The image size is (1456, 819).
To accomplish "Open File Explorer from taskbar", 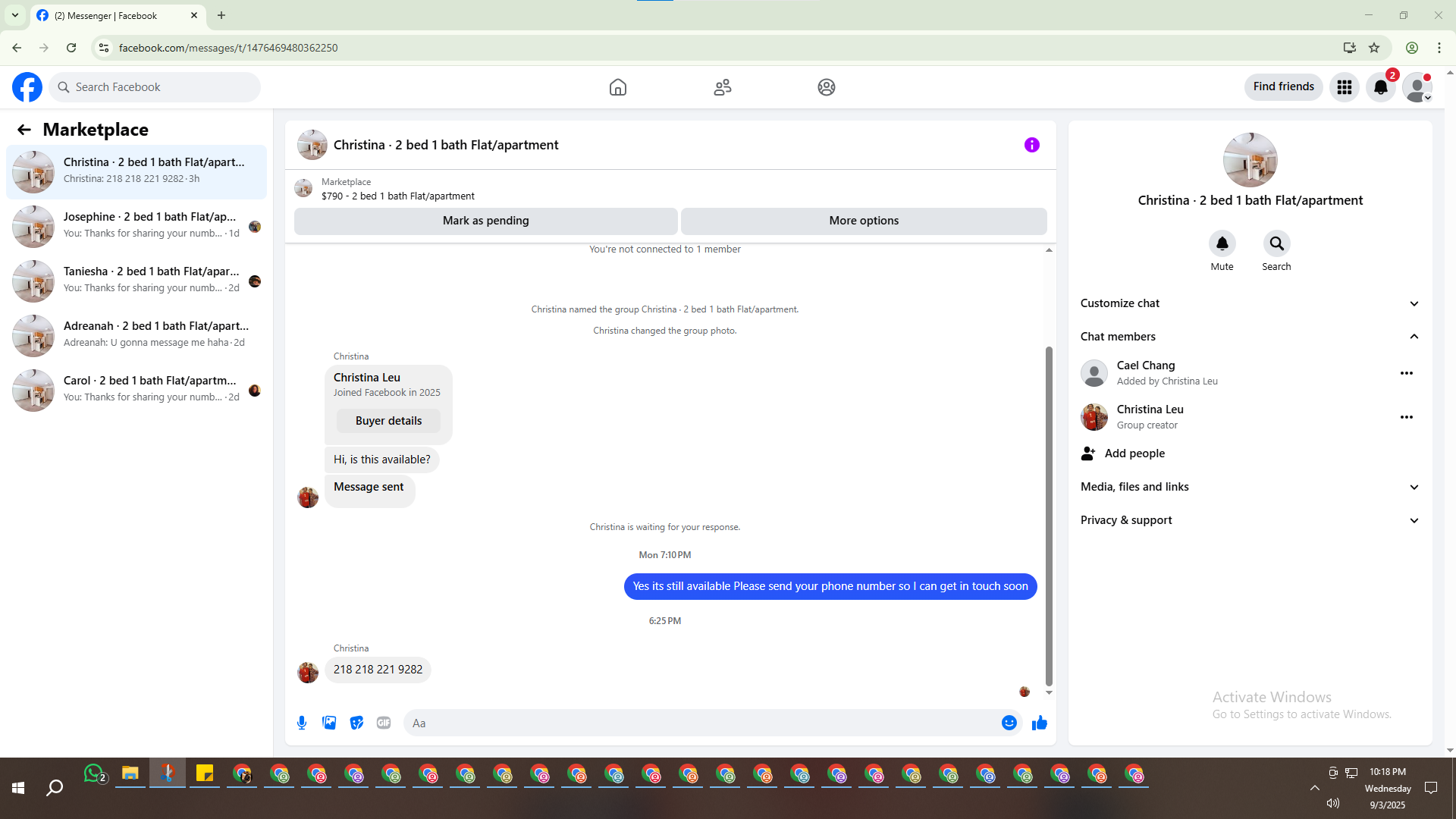I will [x=130, y=773].
